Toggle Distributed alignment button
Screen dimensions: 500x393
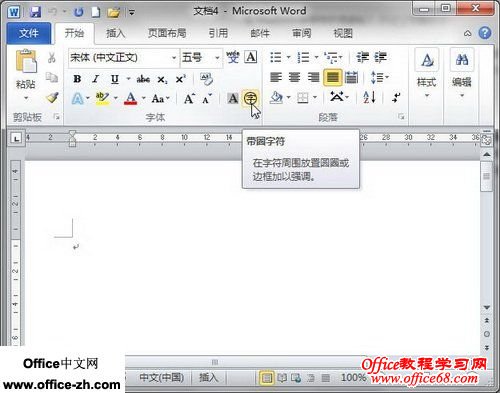351,77
